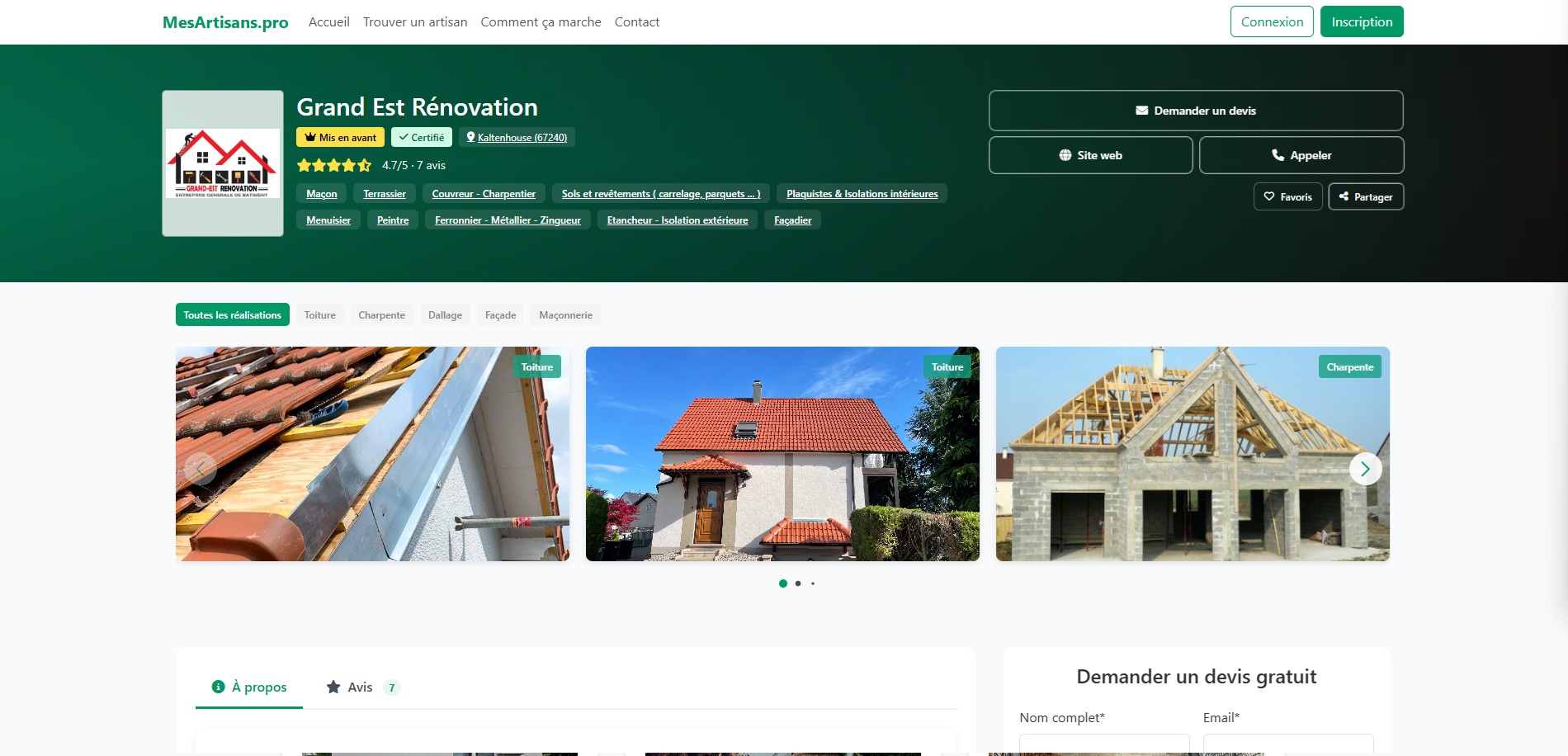Select Ferronnier - Métallier - Zingueur tag
Image resolution: width=1568 pixels, height=756 pixels.
pyautogui.click(x=508, y=220)
